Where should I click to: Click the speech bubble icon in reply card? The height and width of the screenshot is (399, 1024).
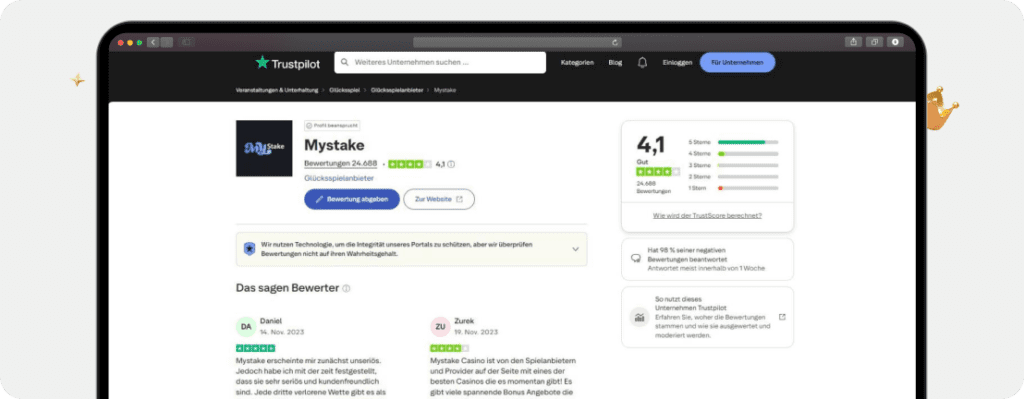(x=635, y=259)
